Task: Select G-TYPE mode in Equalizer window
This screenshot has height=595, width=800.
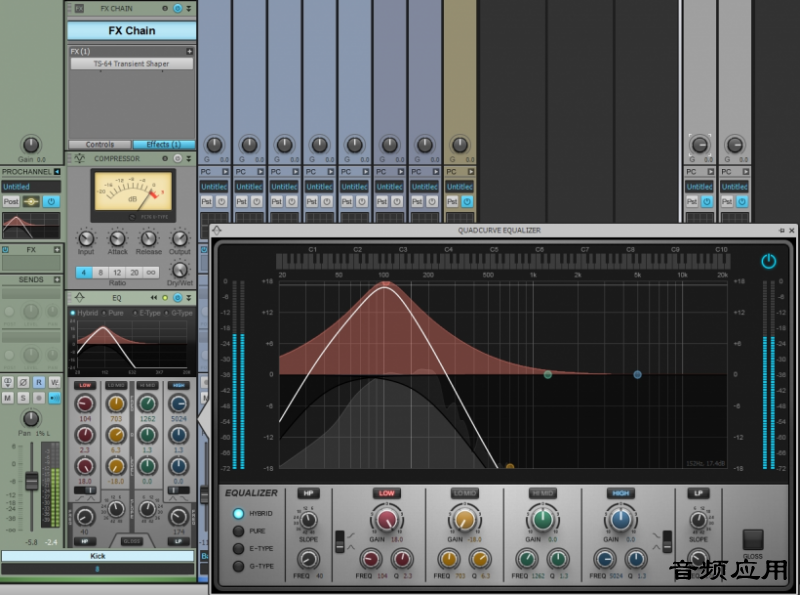Action: click(238, 566)
